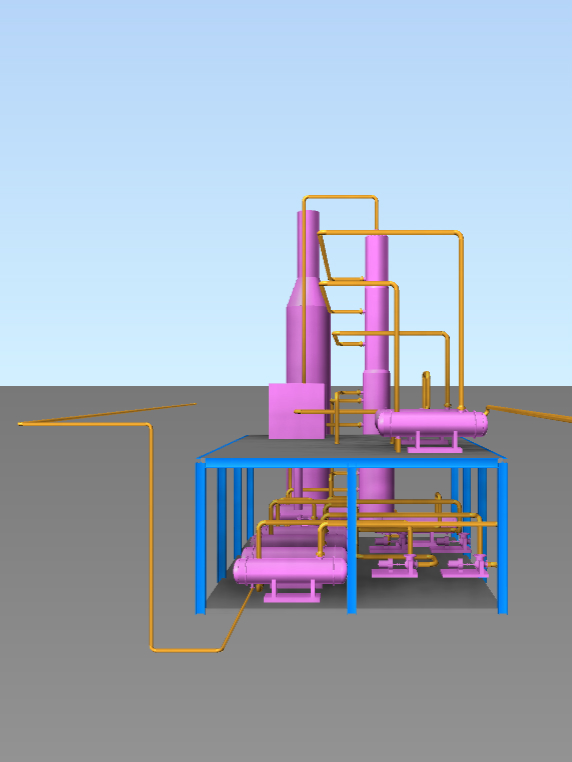Image resolution: width=572 pixels, height=762 pixels.
Task: Select the front middle pump at ground level
Action: point(395,567)
